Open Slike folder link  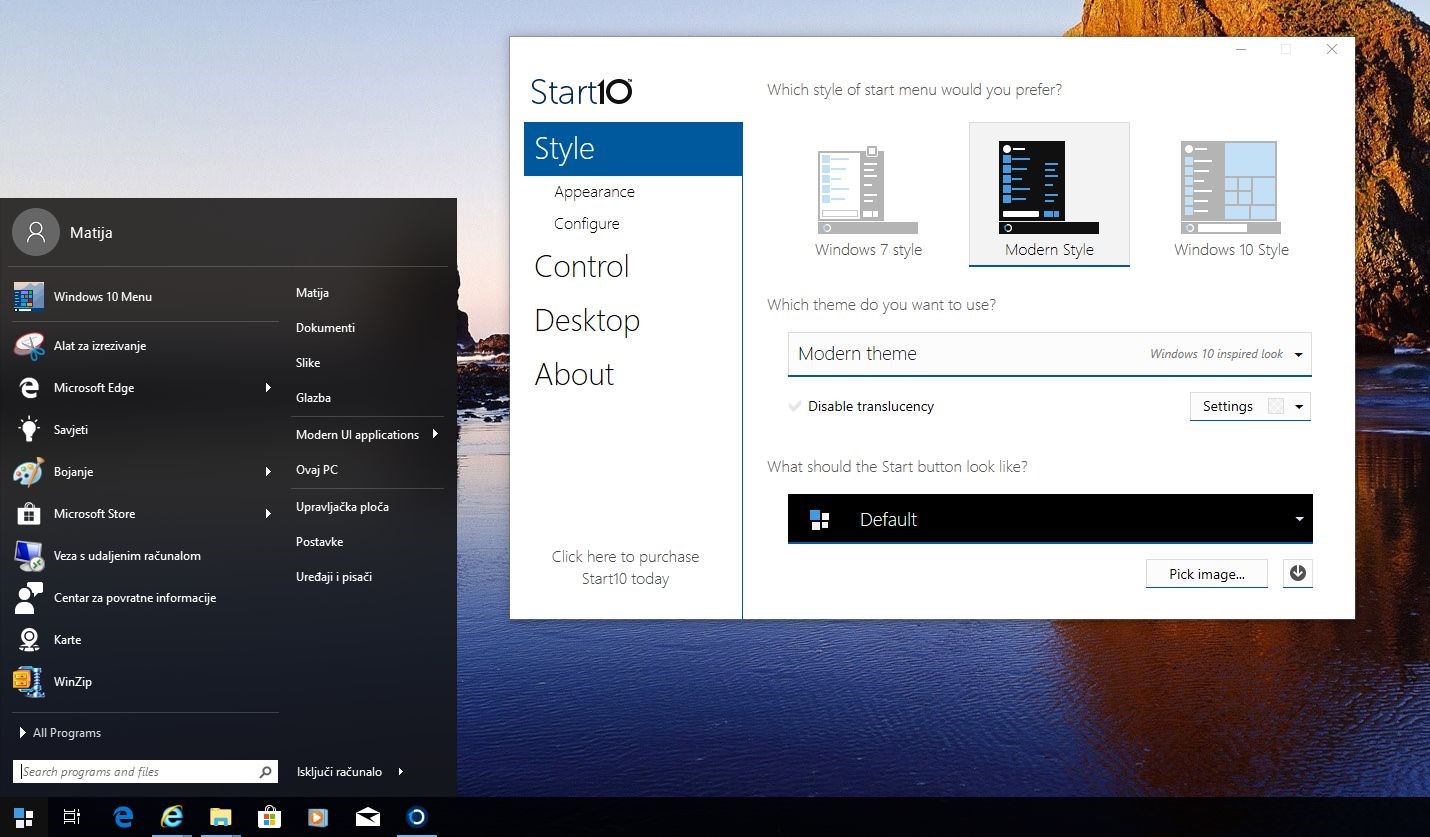[308, 363]
